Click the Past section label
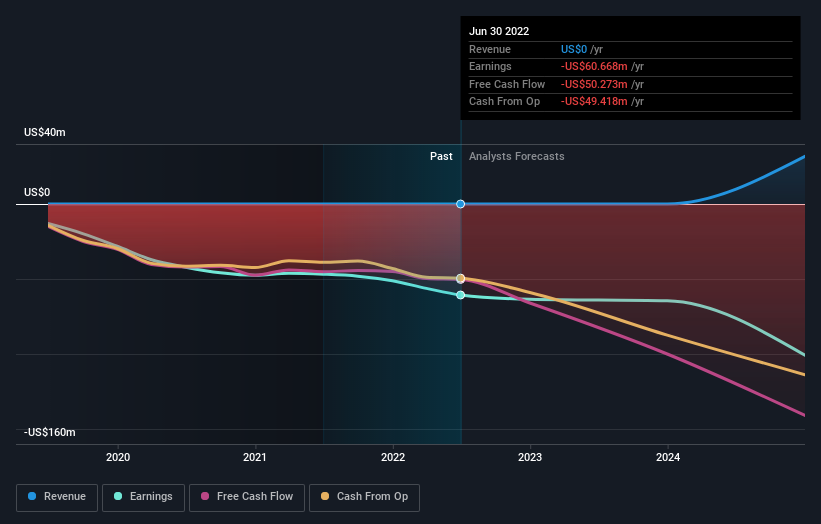This screenshot has height=524, width=821. point(441,156)
